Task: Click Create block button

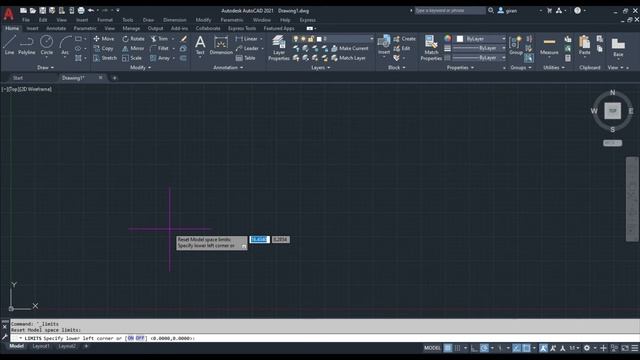Action: pyautogui.click(x=404, y=39)
